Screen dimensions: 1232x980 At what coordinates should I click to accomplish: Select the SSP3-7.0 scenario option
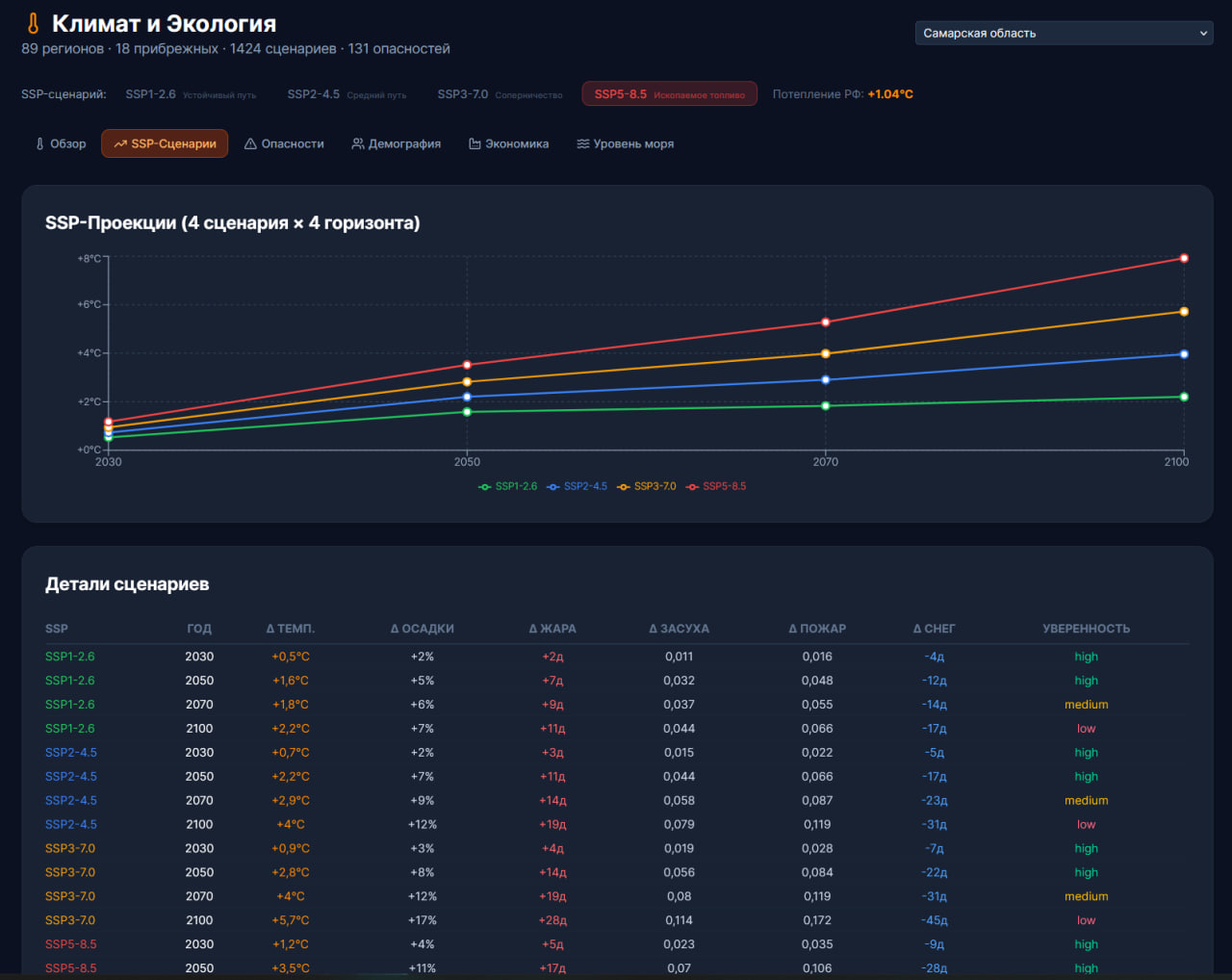(500, 94)
